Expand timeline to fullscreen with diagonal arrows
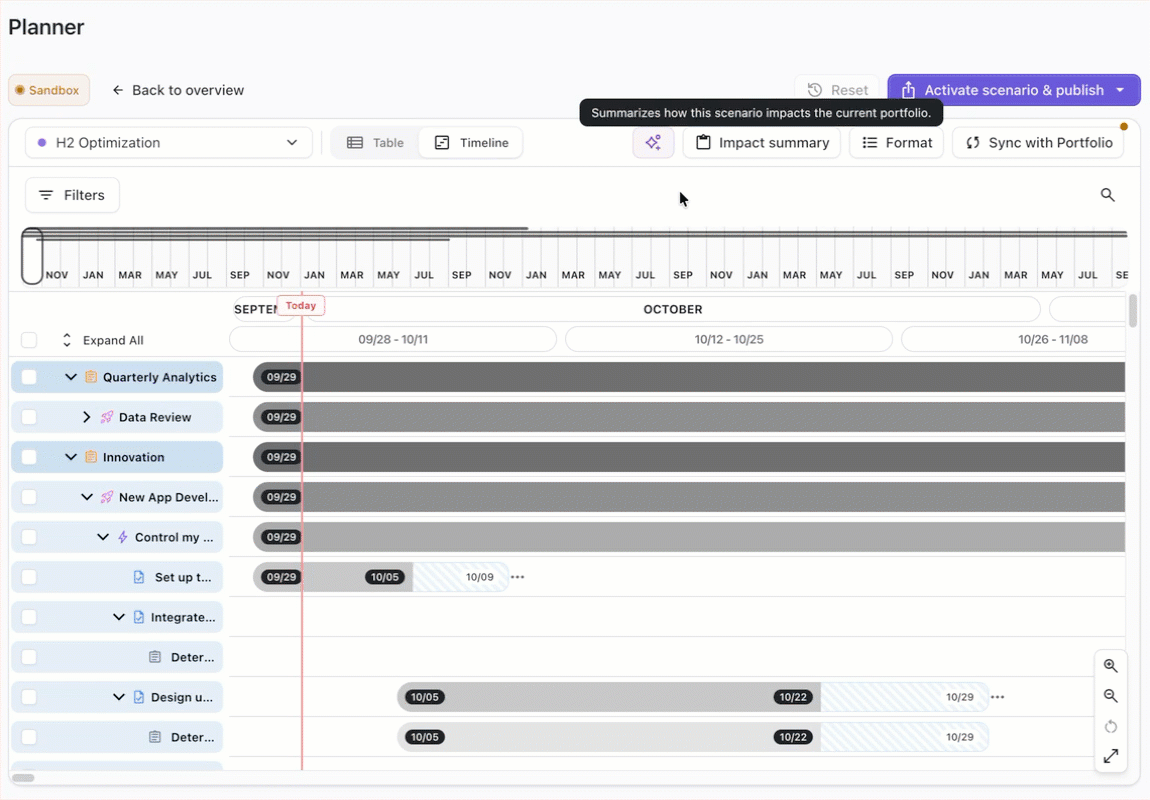Image resolution: width=1150 pixels, height=800 pixels. (1110, 756)
